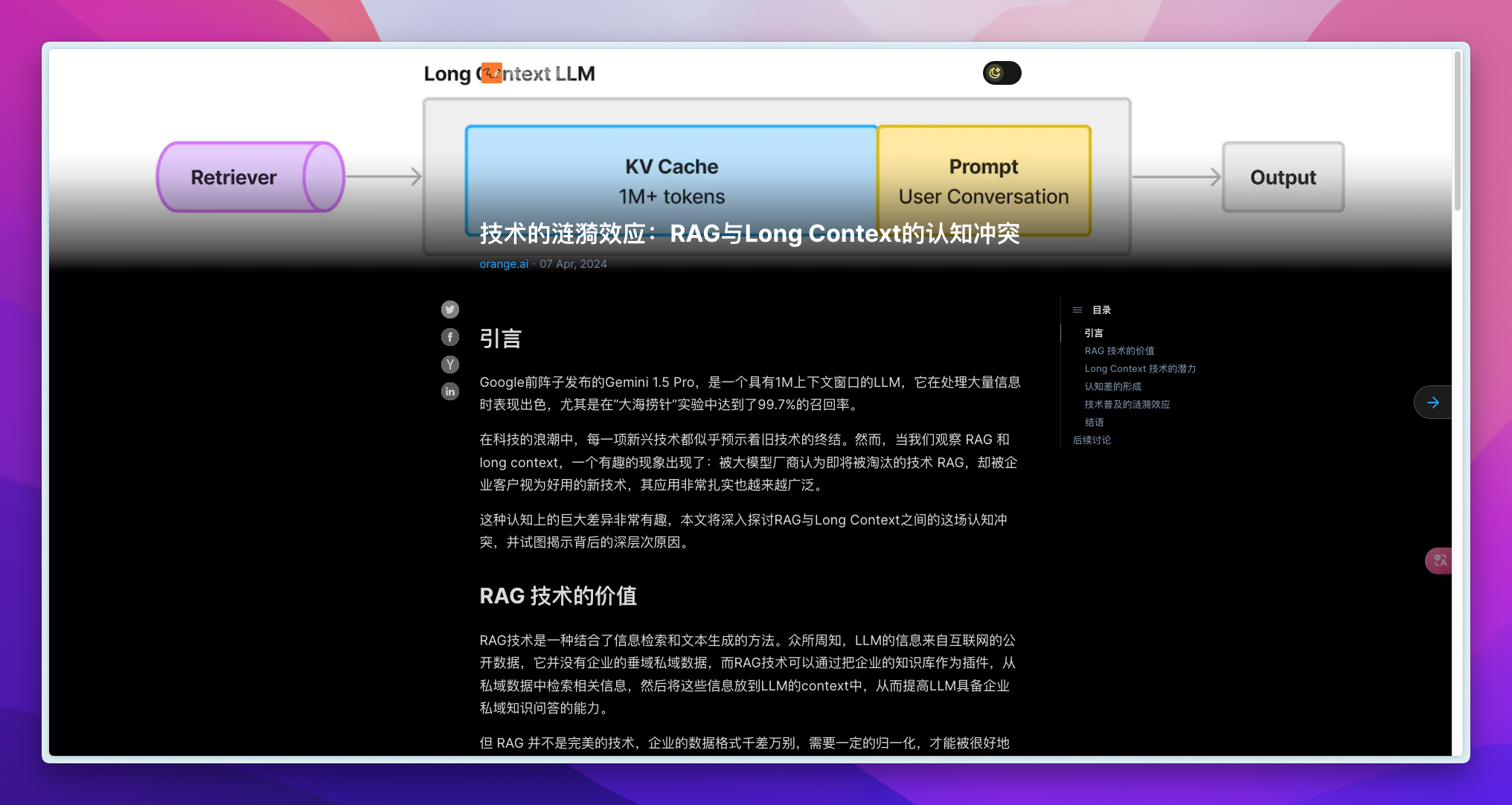The image size is (1512, 805).
Task: Jump to 引言 in the contents
Action: click(x=1094, y=333)
